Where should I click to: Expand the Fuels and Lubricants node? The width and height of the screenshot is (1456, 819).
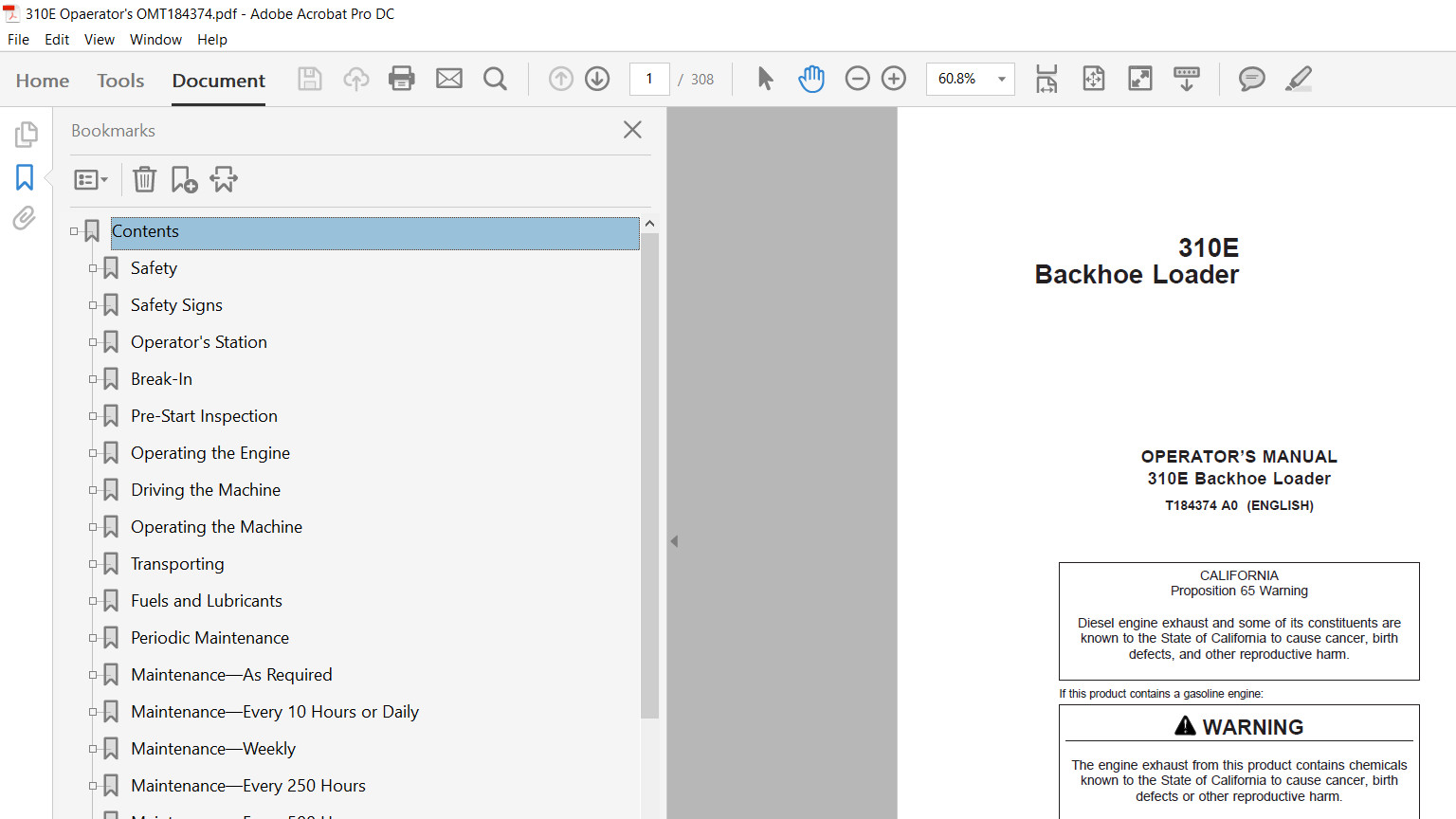point(93,601)
